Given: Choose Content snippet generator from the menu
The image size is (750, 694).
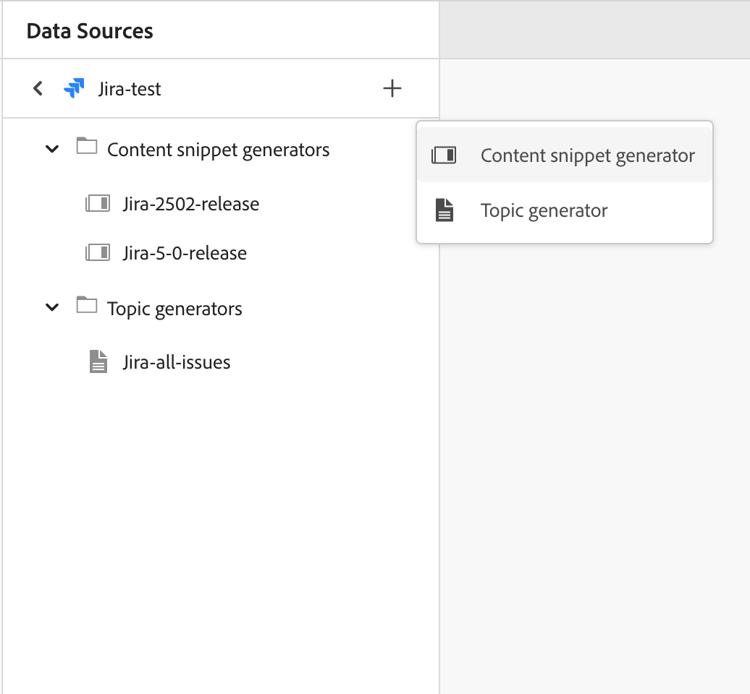Looking at the screenshot, I should tap(587, 156).
